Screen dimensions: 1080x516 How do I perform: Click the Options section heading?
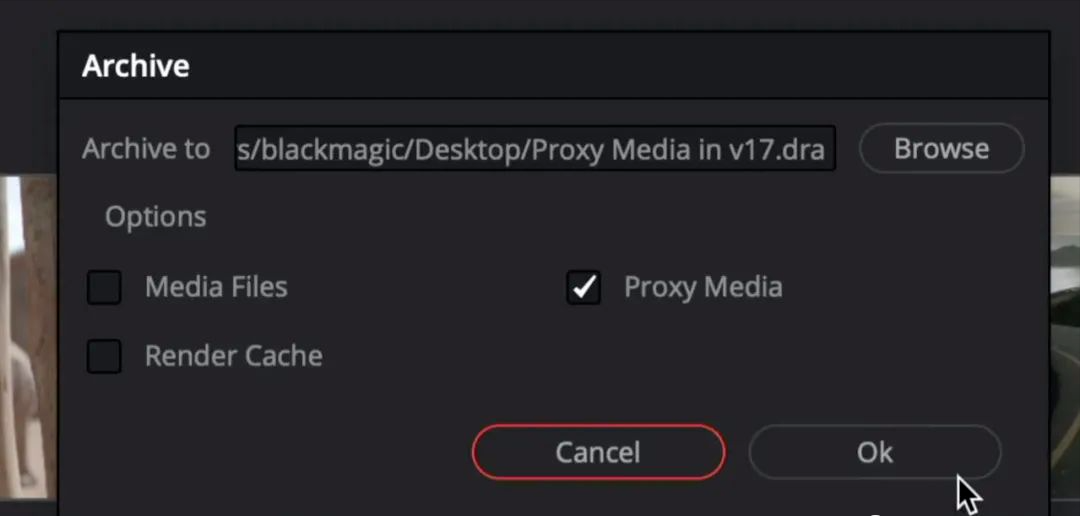click(x=156, y=217)
